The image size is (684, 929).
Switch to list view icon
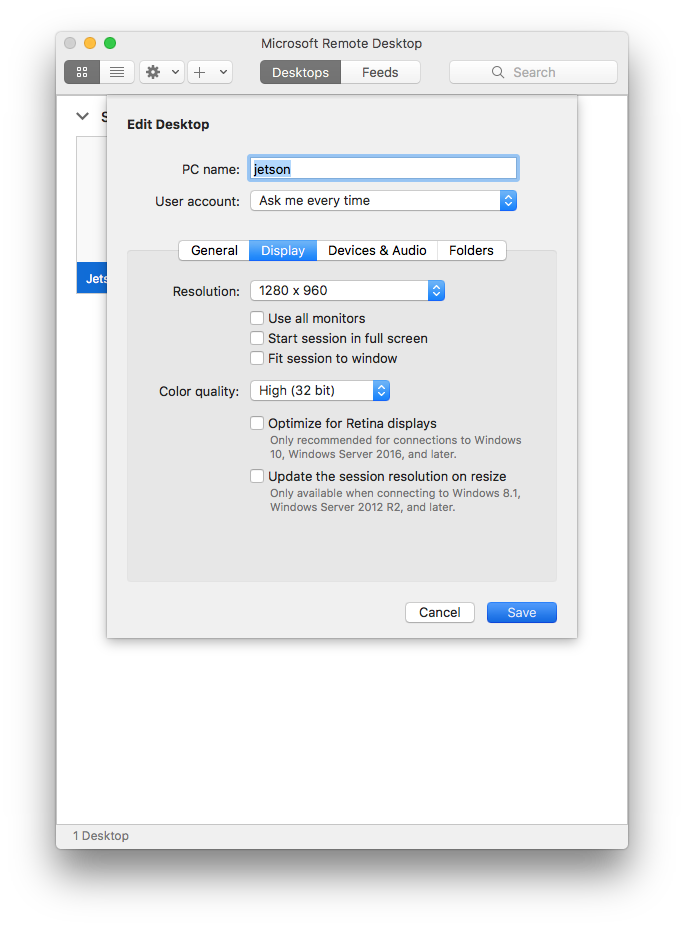coord(117,72)
